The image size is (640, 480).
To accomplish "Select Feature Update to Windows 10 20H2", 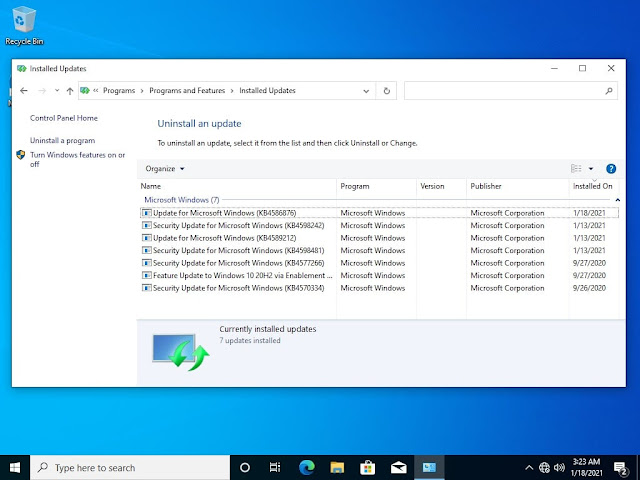I will (x=379, y=276).
